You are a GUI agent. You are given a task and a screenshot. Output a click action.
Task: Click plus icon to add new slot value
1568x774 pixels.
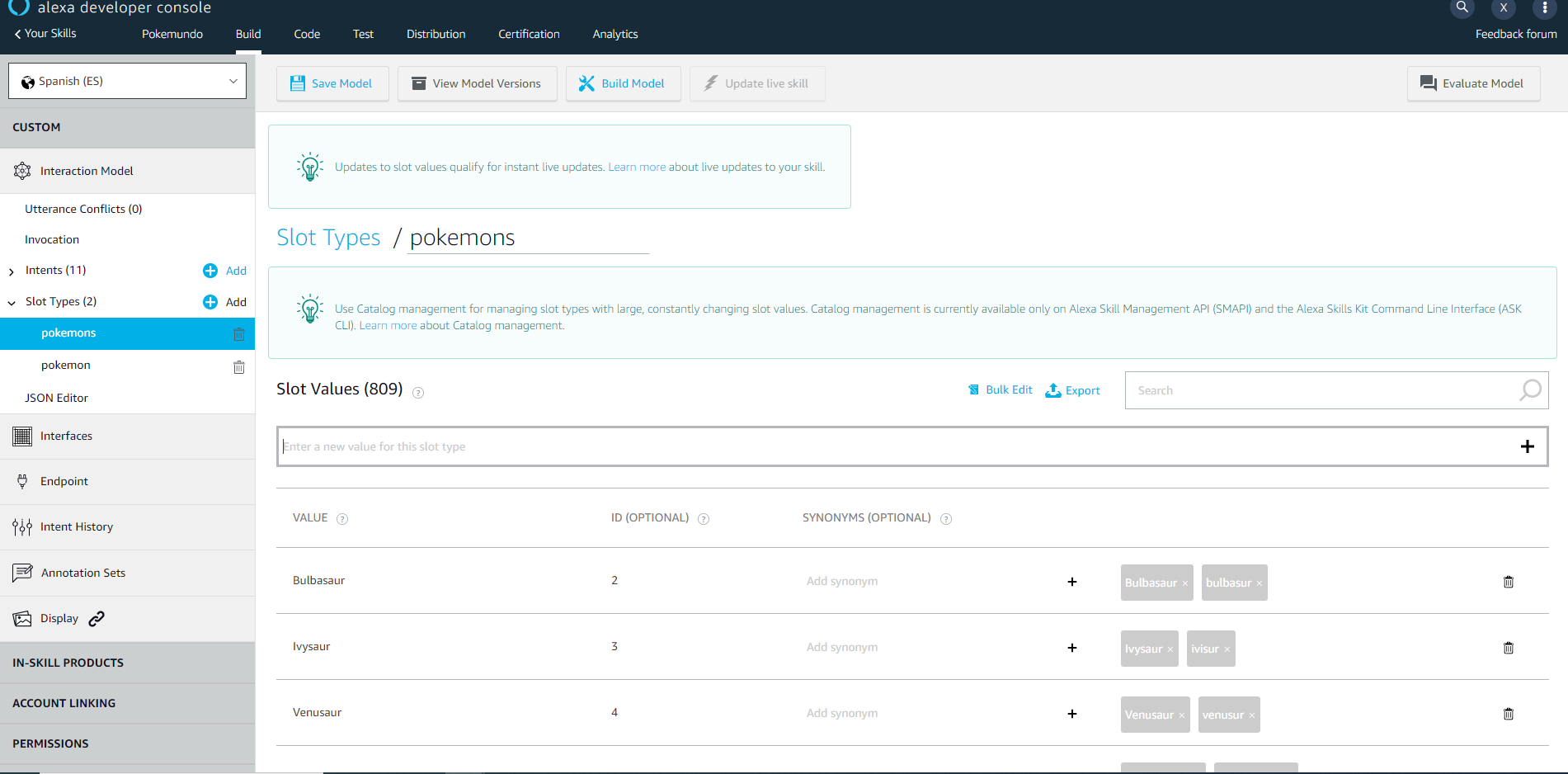coord(1527,446)
